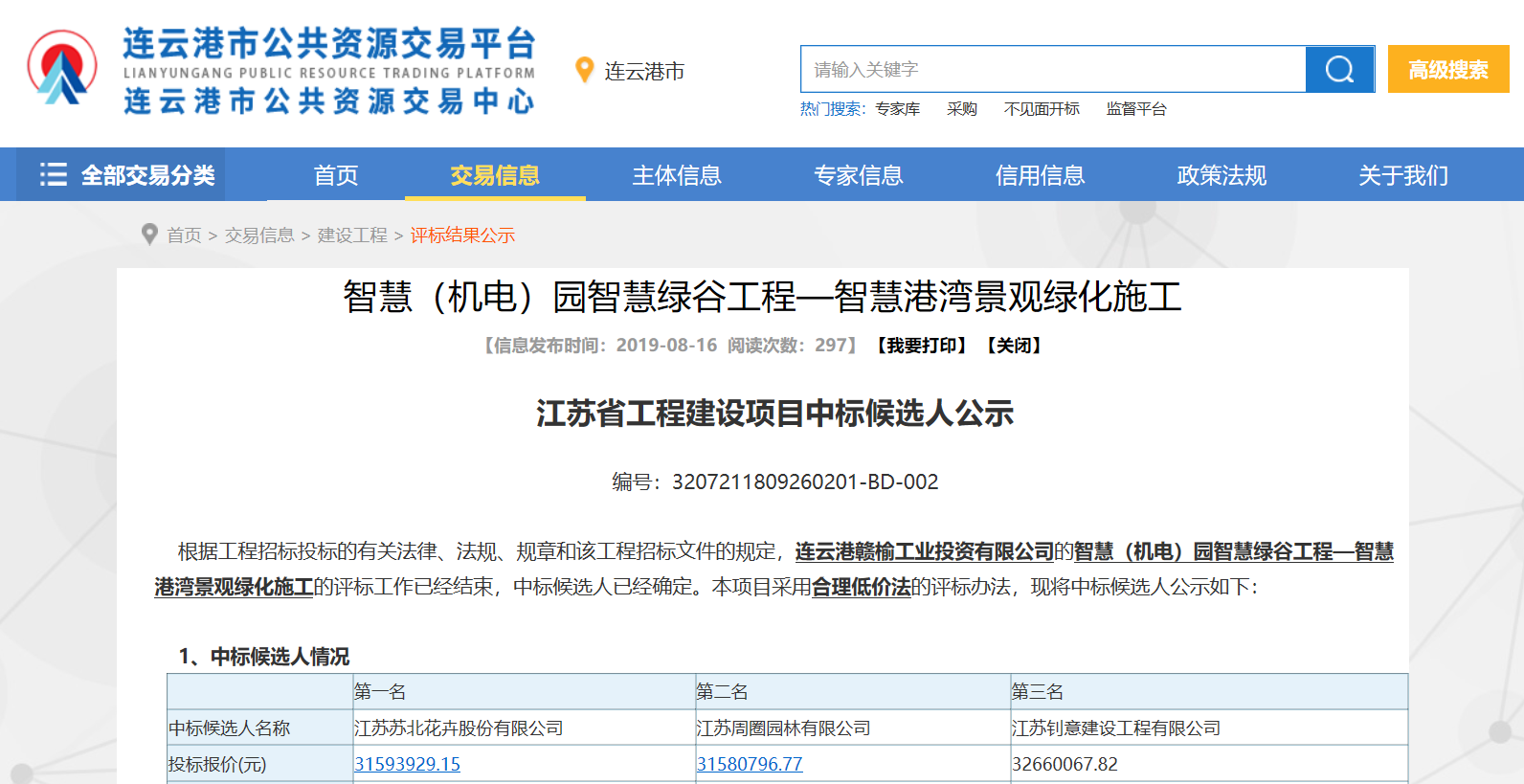Click cell 江苏苏北花卉股份有限公司

(x=459, y=728)
